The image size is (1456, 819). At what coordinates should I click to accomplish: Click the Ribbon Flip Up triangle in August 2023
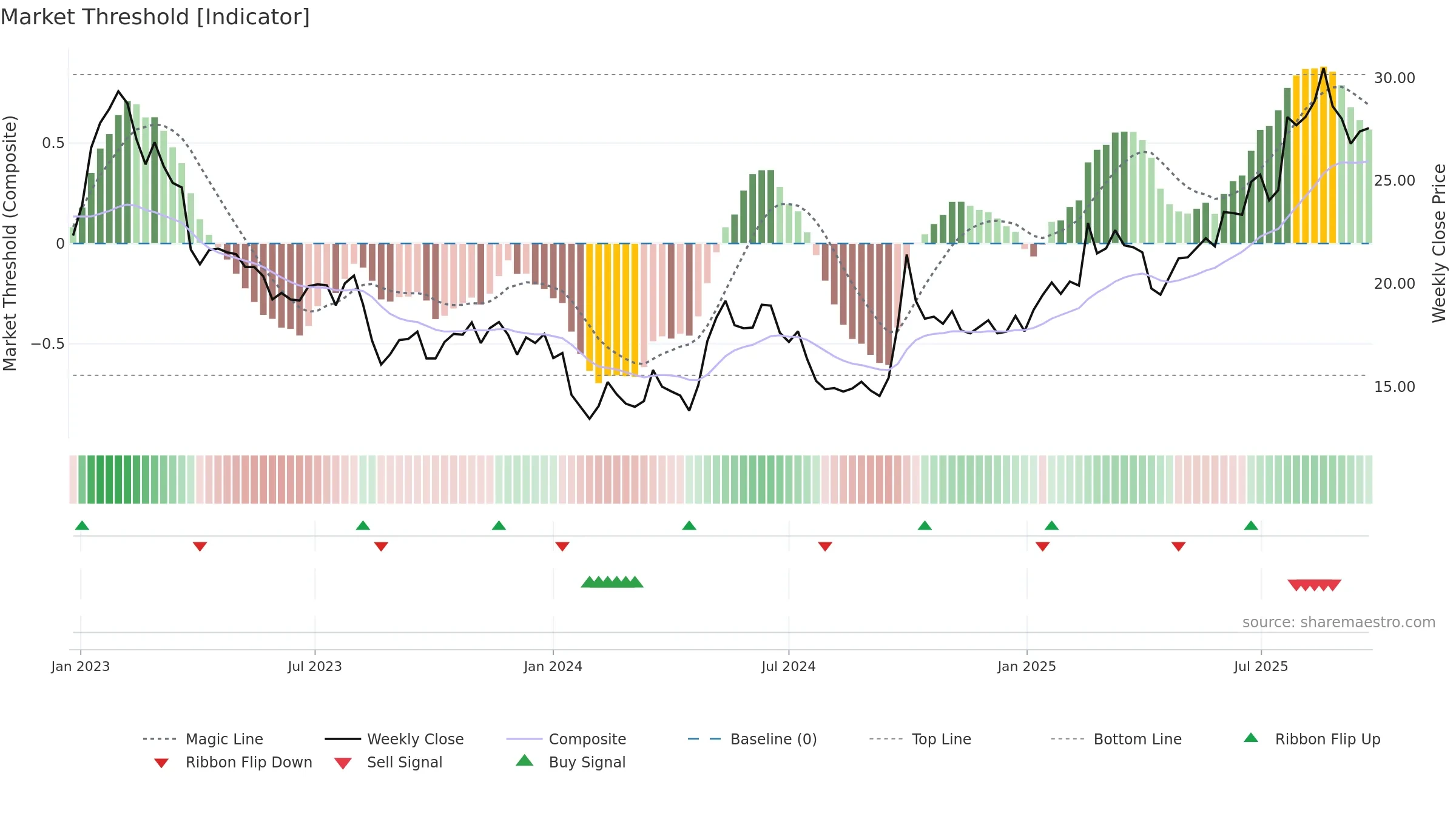tap(363, 525)
